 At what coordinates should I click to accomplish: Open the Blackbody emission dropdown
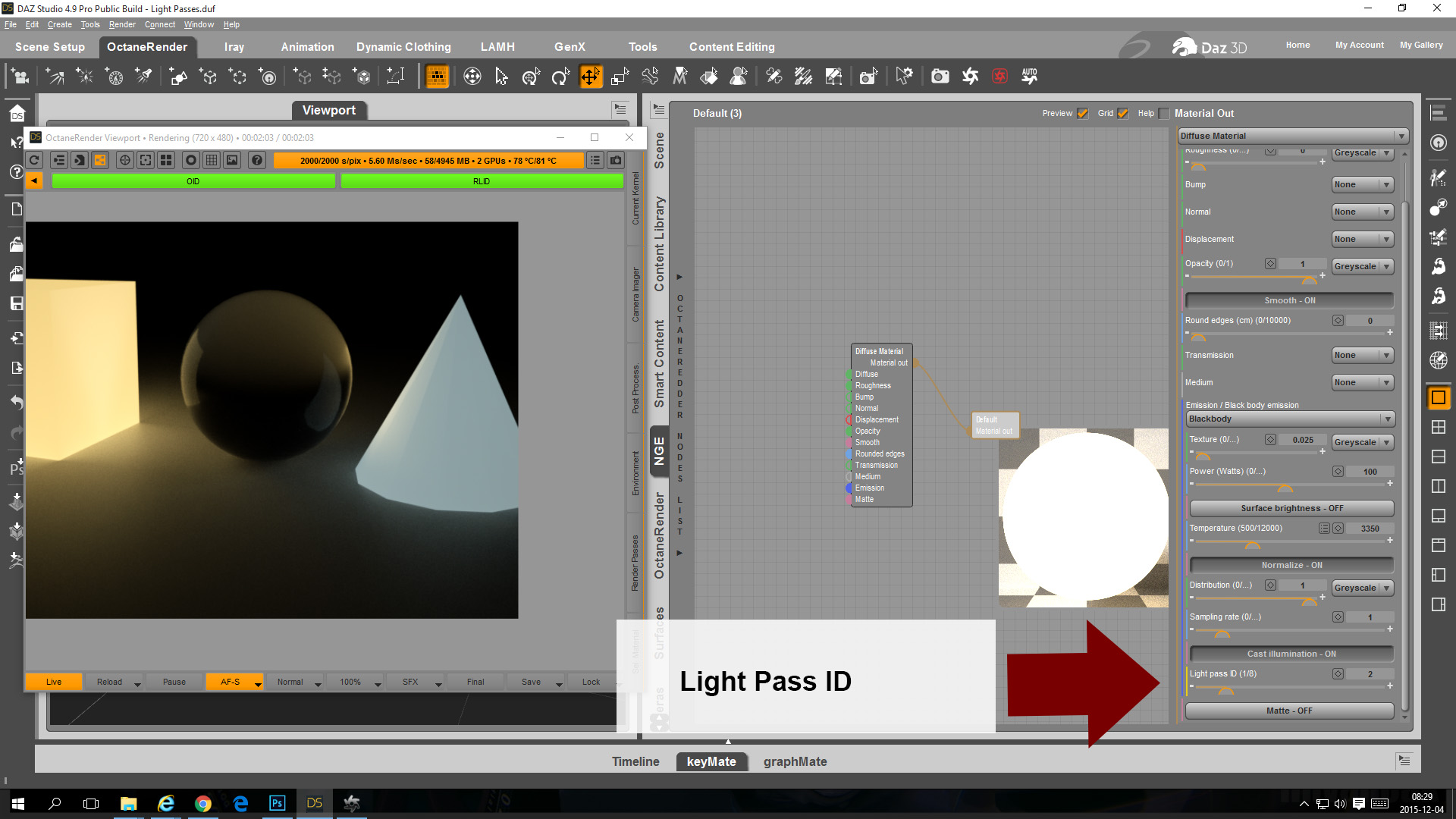(x=1290, y=419)
